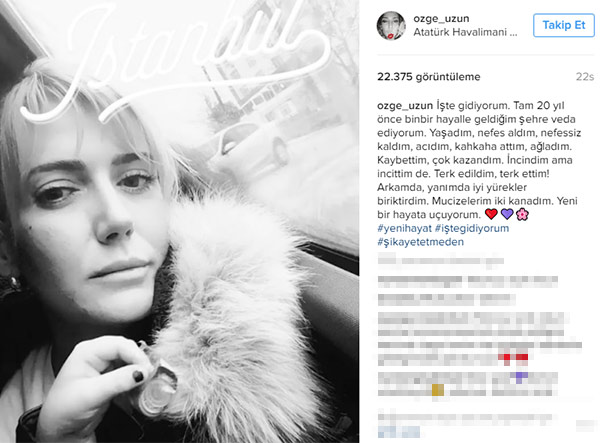
Task: Select the first blurred comment line
Action: pyautogui.click(x=440, y=261)
